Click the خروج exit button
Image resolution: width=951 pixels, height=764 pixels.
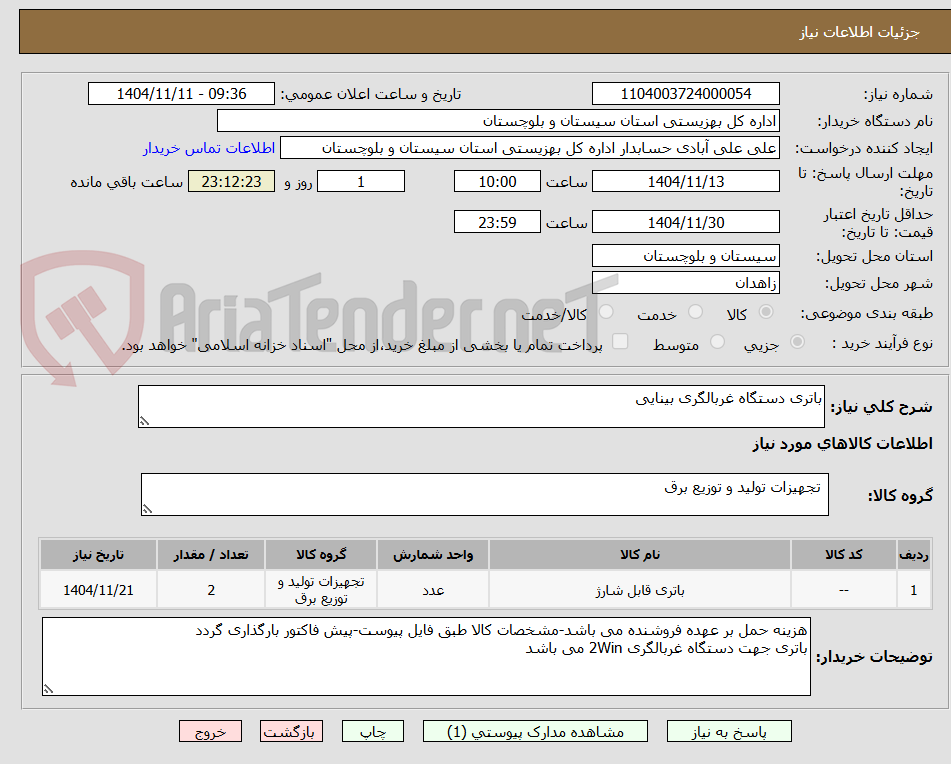[x=210, y=731]
